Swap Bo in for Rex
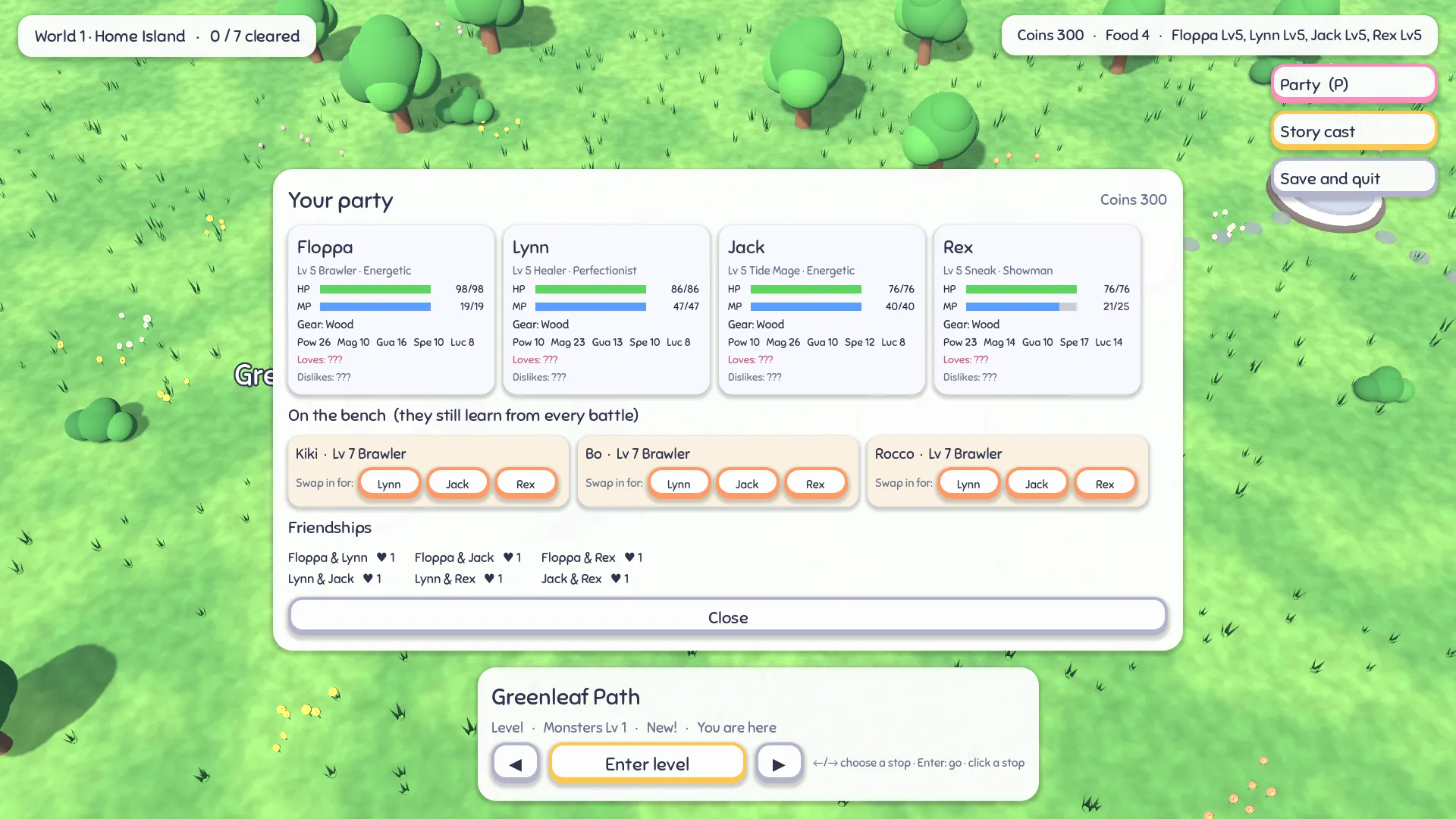The width and height of the screenshot is (1456, 819). coord(815,484)
